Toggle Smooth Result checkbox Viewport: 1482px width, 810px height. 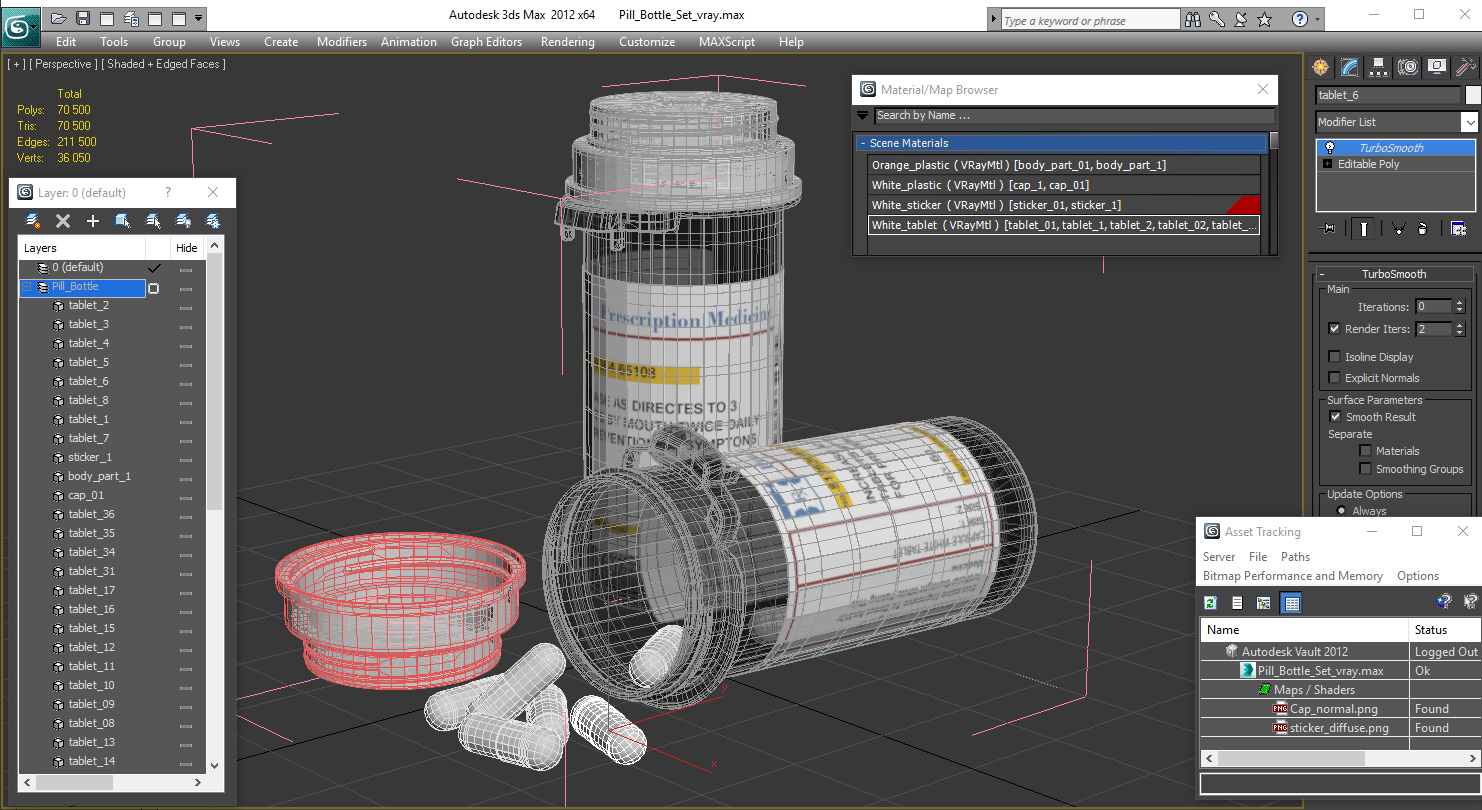(x=1334, y=416)
